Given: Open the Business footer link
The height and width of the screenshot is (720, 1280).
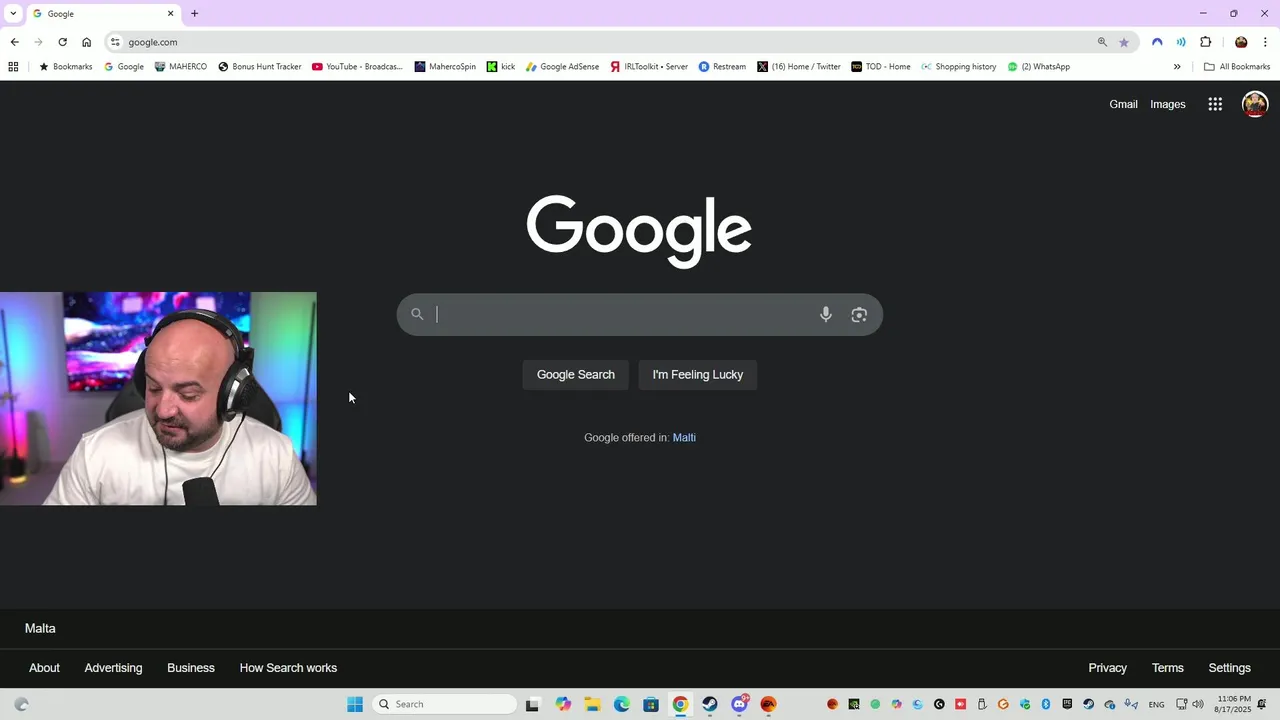Looking at the screenshot, I should 191,668.
